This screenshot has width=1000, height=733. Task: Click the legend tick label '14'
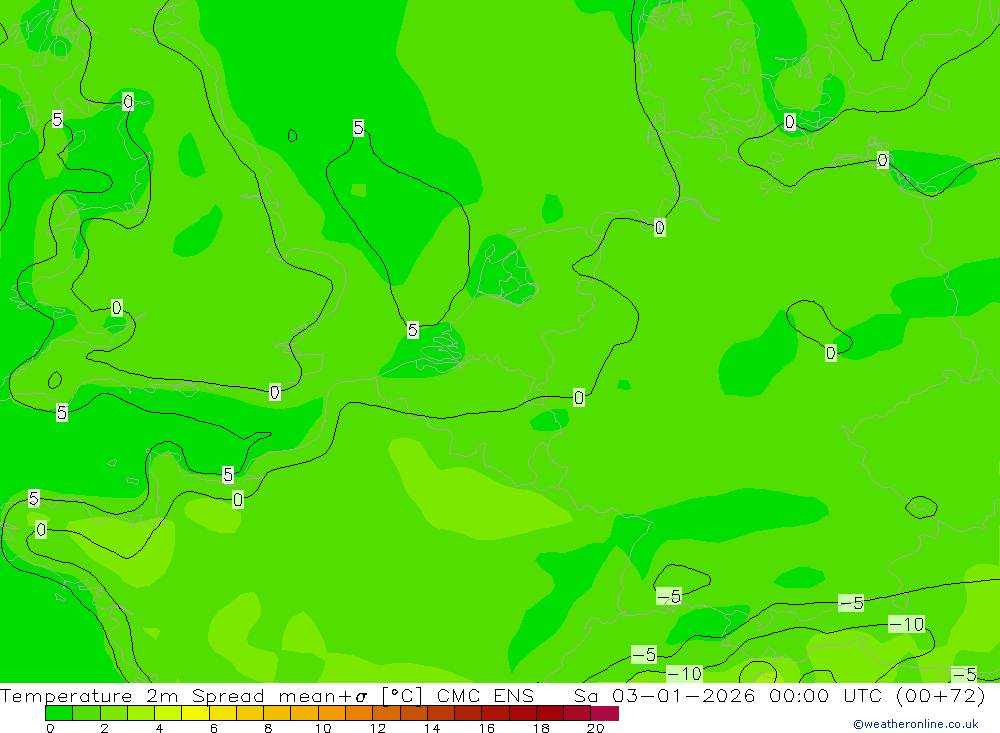[x=432, y=728]
